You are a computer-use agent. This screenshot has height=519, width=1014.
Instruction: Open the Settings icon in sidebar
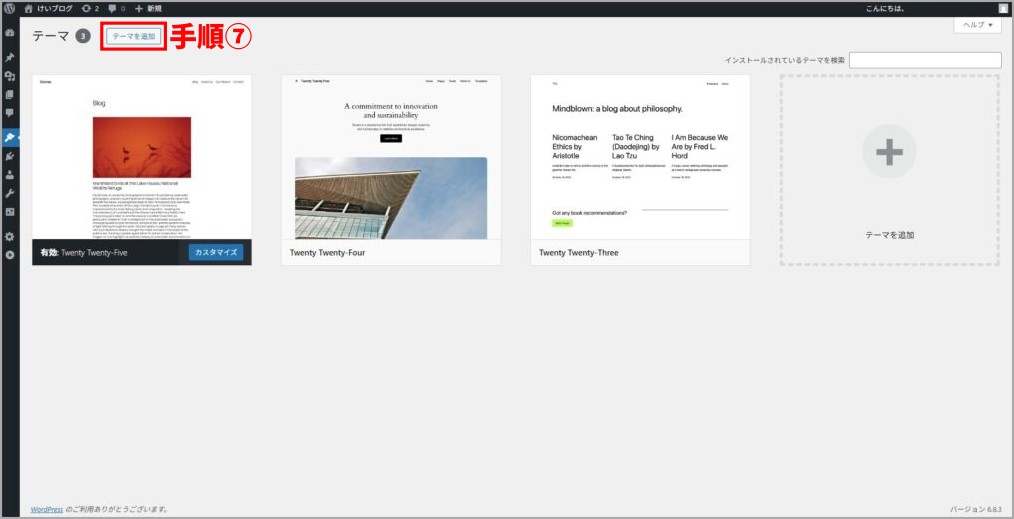tap(10, 236)
